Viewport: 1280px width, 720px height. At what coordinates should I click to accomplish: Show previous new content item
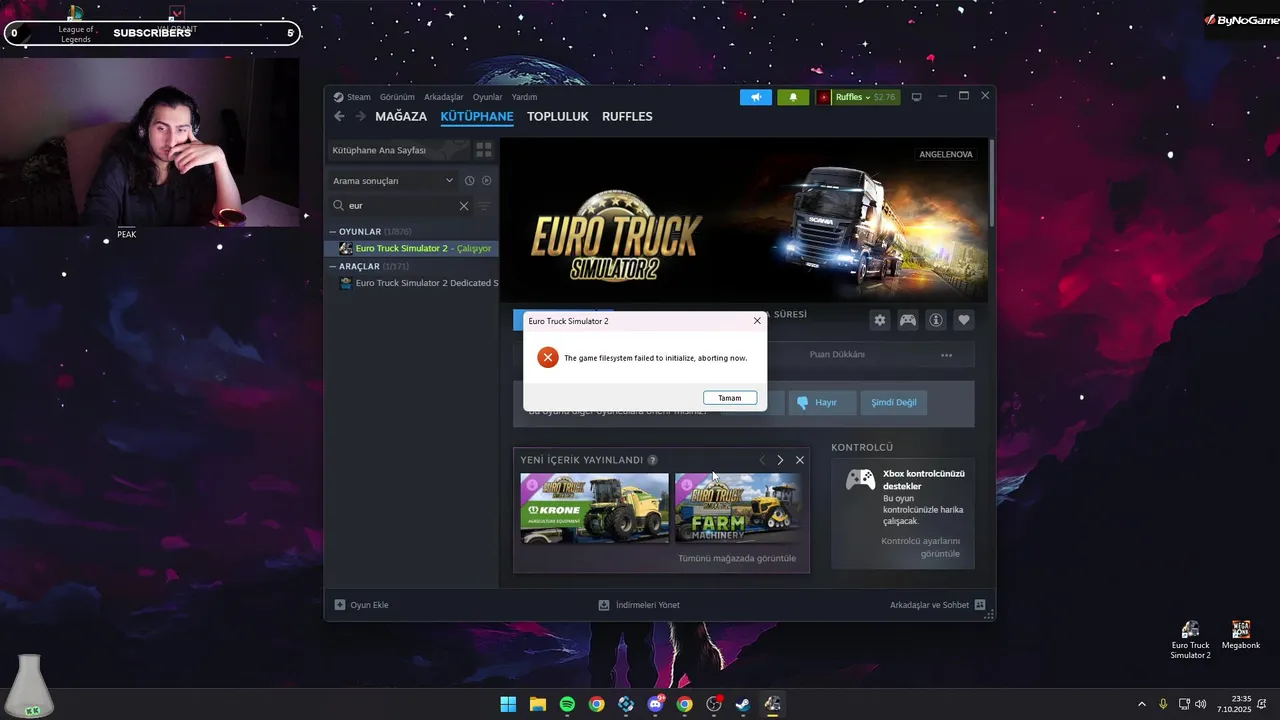[x=762, y=460]
